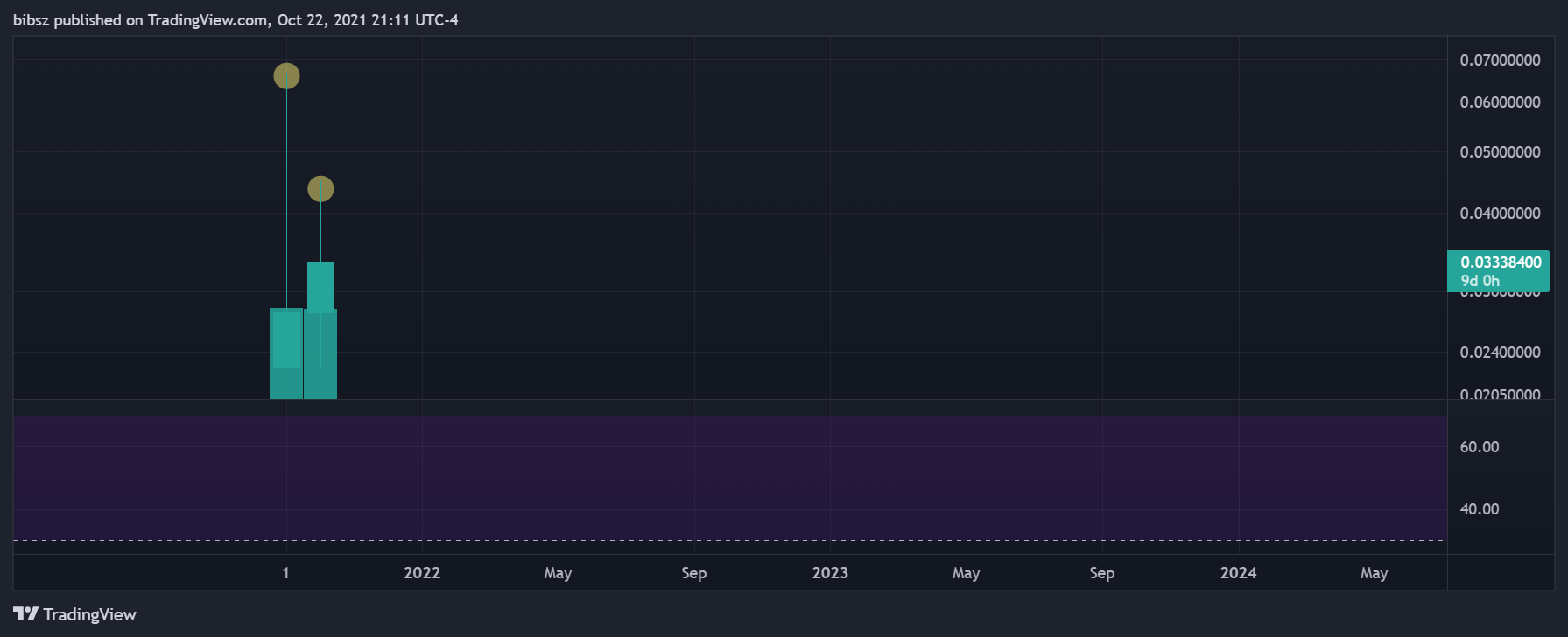The width and height of the screenshot is (1568, 637).
Task: Click the 0.07000000 price axis label
Action: 1500,60
